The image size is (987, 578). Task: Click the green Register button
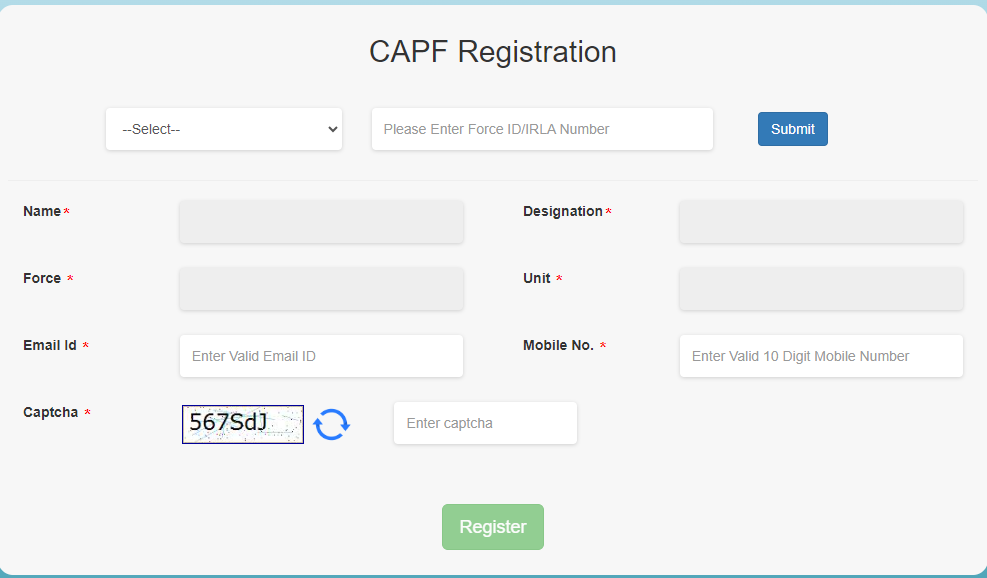493,527
